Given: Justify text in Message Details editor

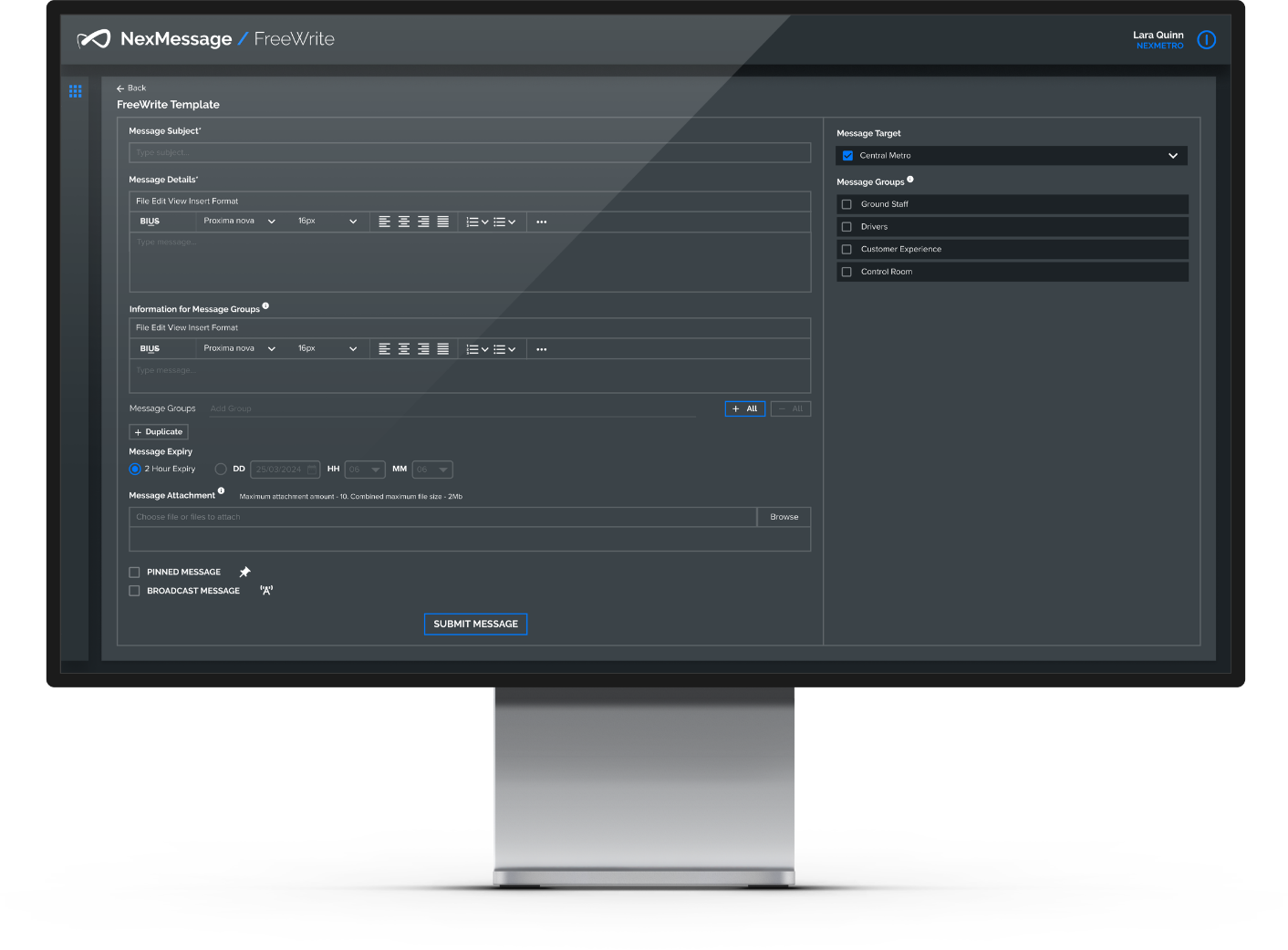Looking at the screenshot, I should pyautogui.click(x=442, y=222).
